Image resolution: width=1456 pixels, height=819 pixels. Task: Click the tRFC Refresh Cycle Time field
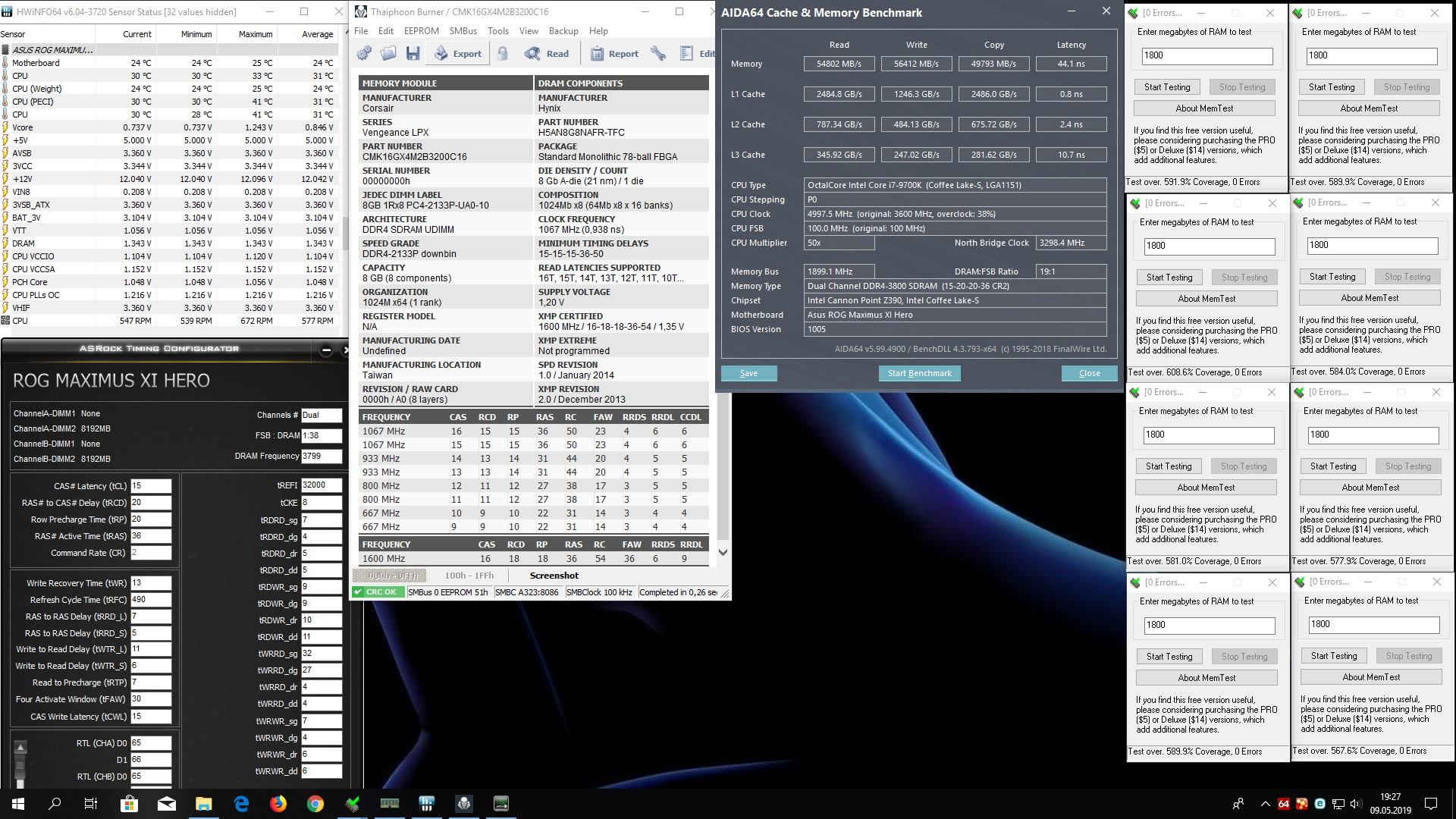click(x=151, y=600)
